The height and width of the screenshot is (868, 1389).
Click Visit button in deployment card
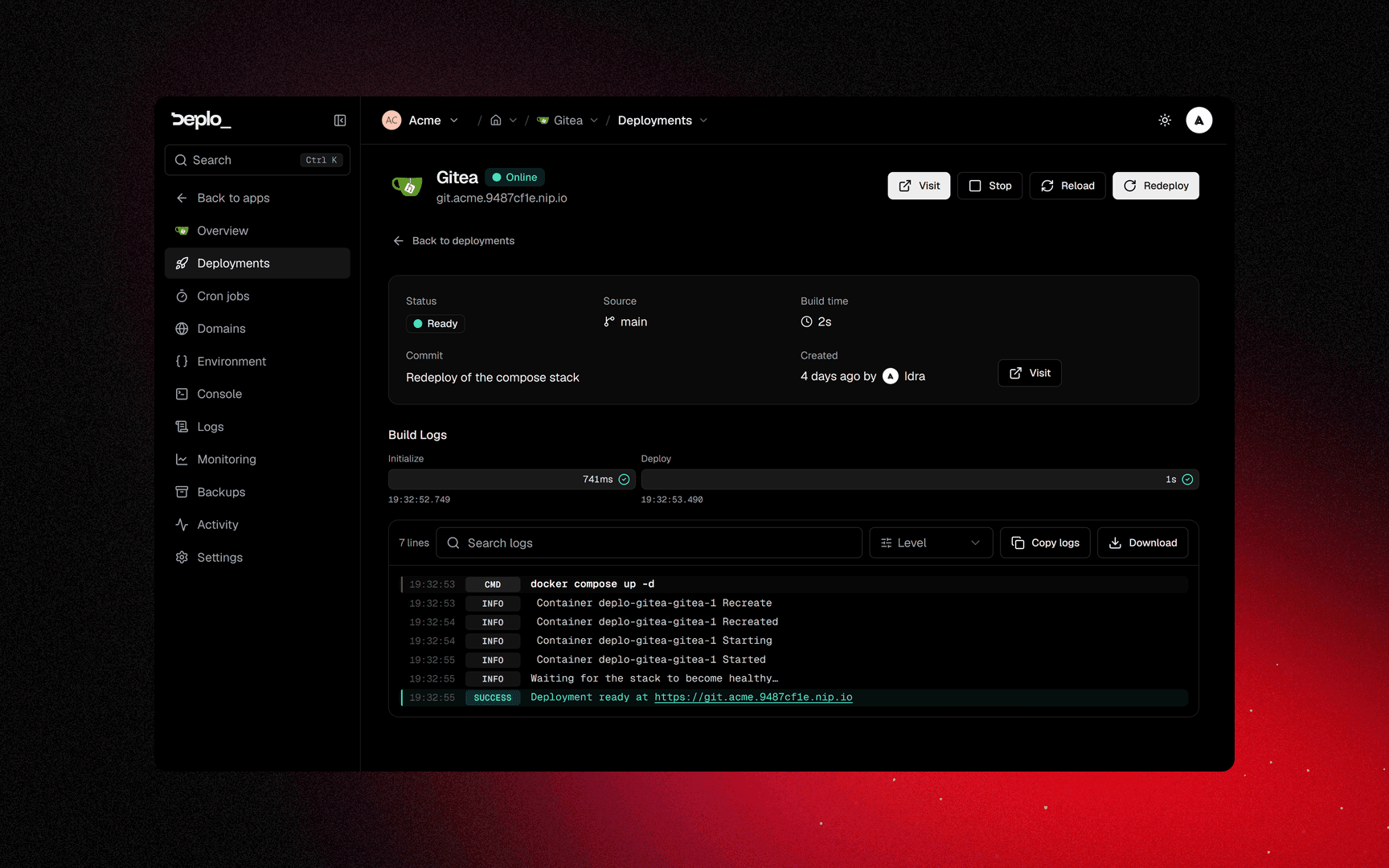[1030, 373]
